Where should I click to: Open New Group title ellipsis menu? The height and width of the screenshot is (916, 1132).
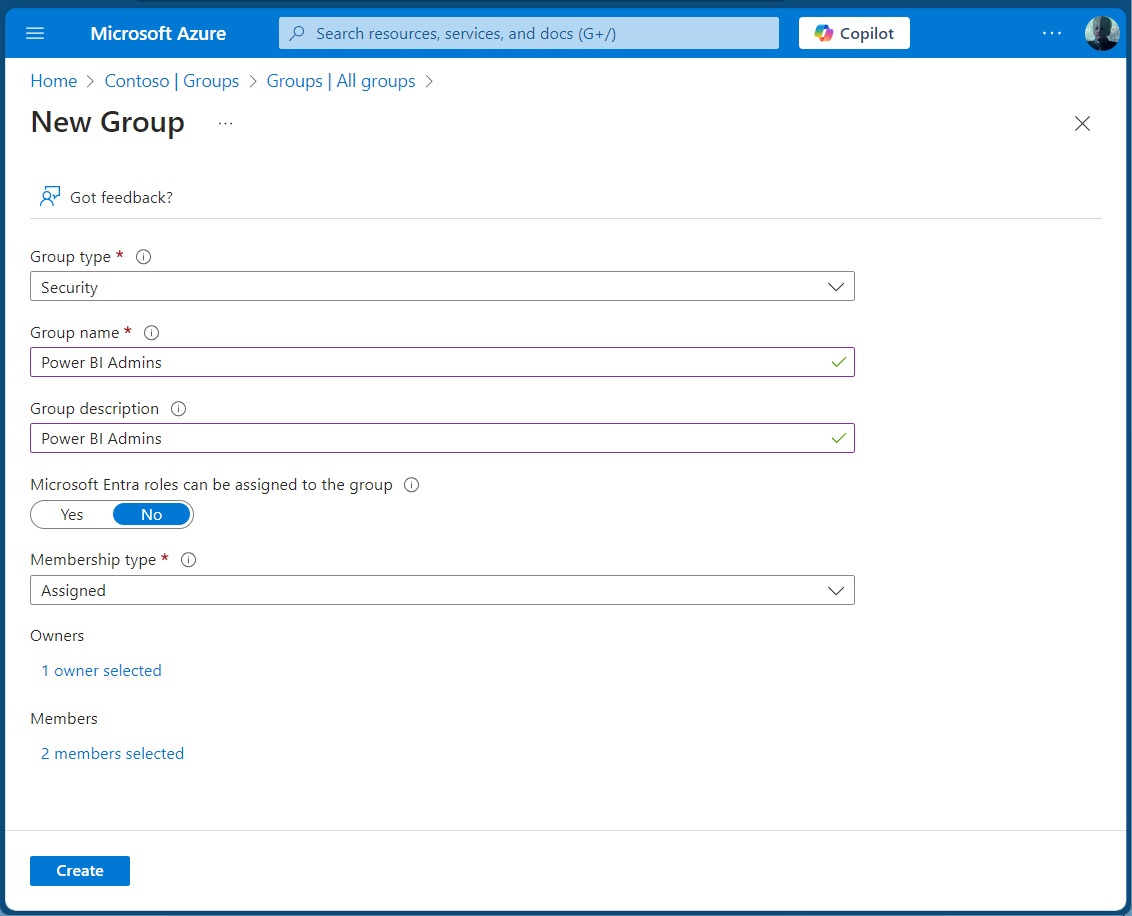(x=225, y=123)
